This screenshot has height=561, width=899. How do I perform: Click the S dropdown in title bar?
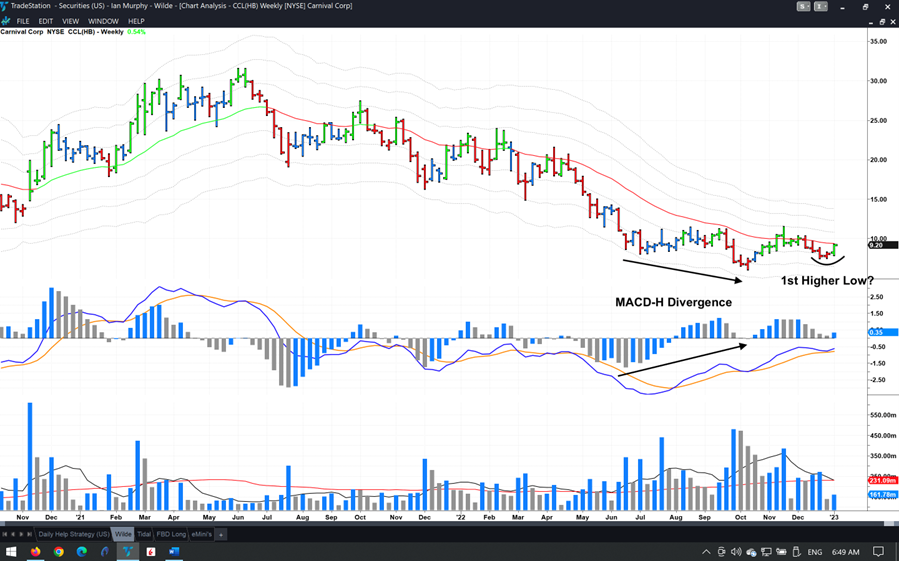tap(803, 6)
